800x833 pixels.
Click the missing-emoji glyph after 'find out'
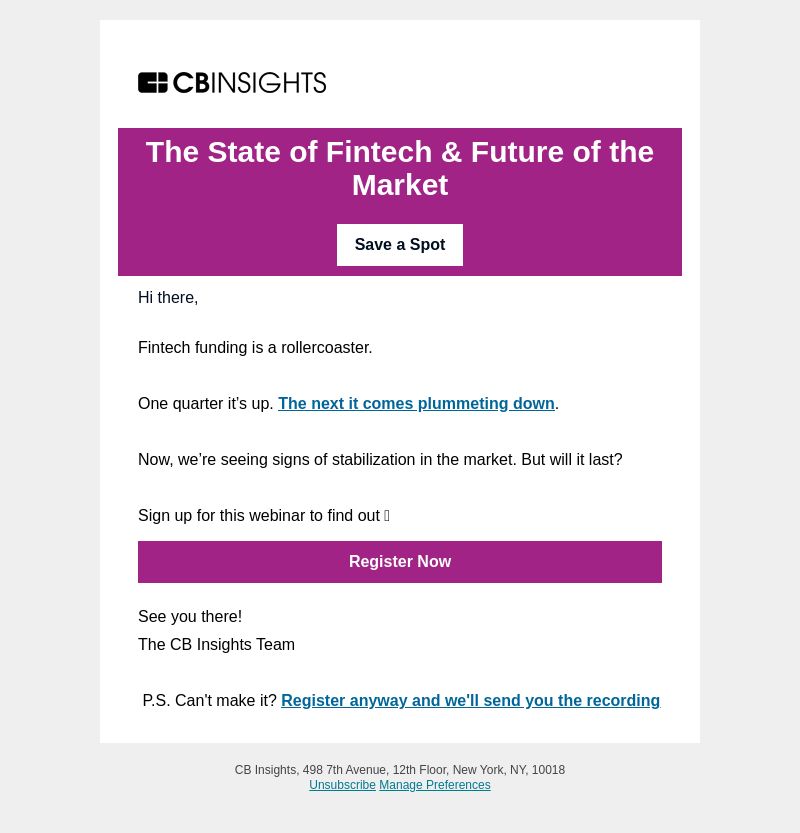pyautogui.click(x=387, y=515)
